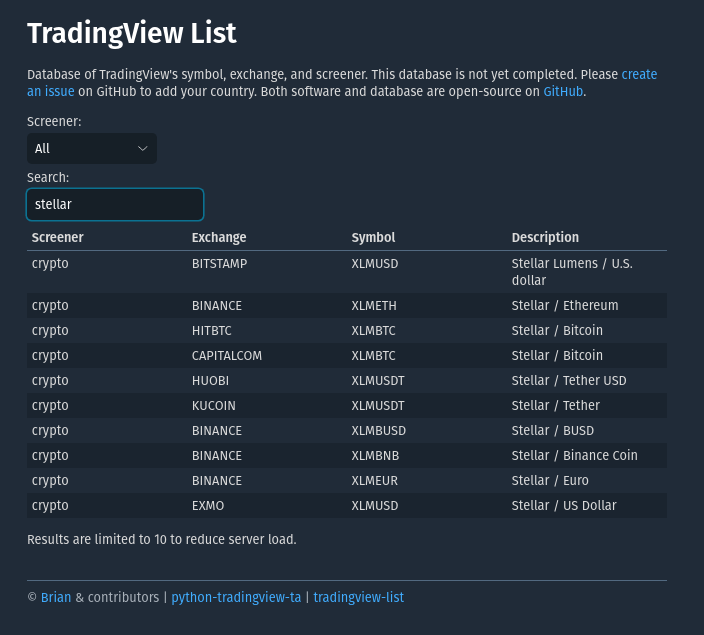This screenshot has width=704, height=635.
Task: Select the BITSTAMP exchange cell
Action: tap(220, 264)
